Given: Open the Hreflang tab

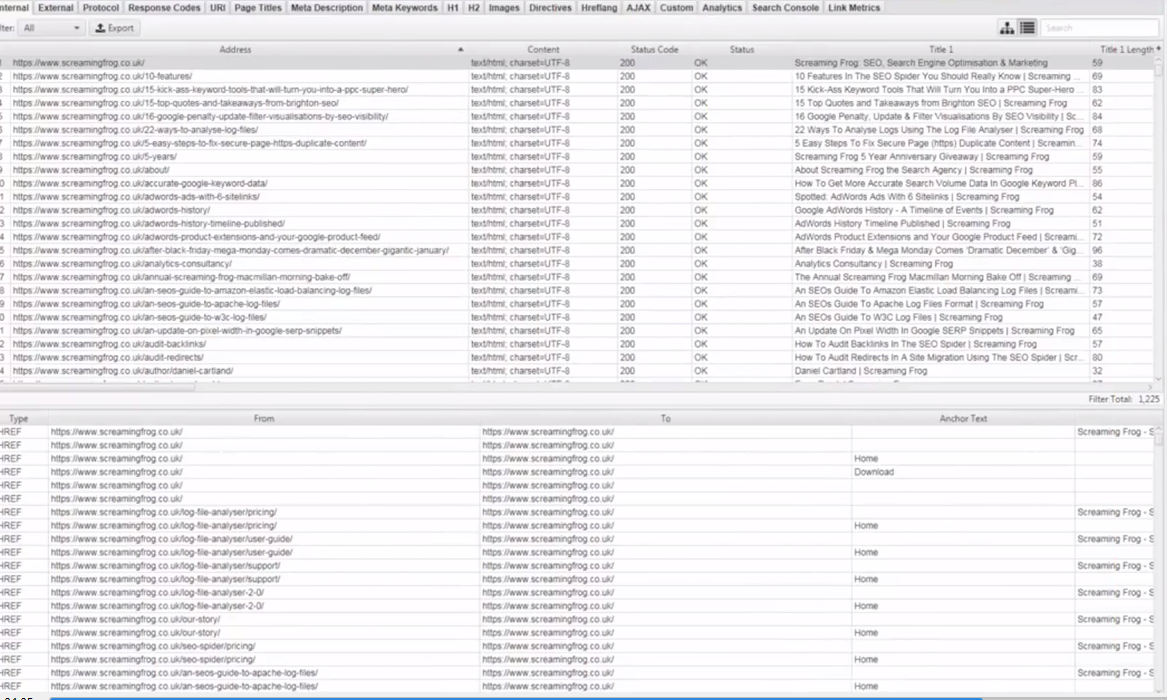Looking at the screenshot, I should pos(599,7).
